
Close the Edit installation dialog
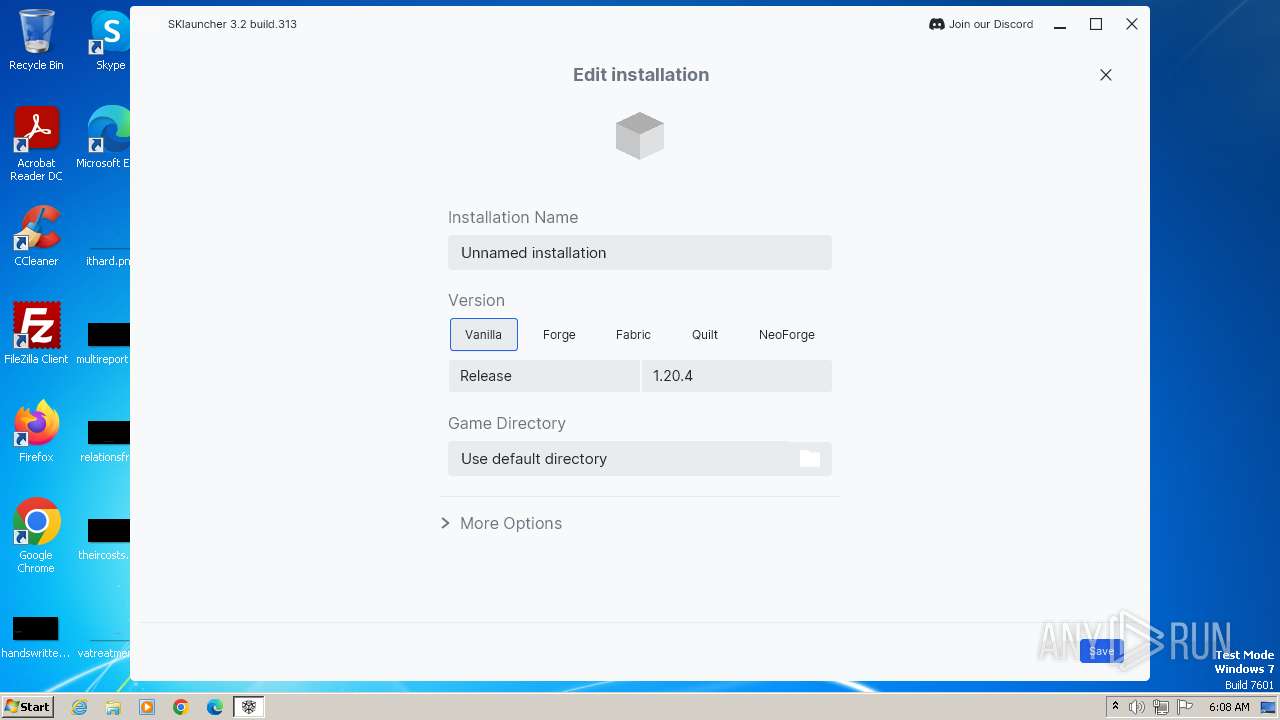[x=1106, y=75]
